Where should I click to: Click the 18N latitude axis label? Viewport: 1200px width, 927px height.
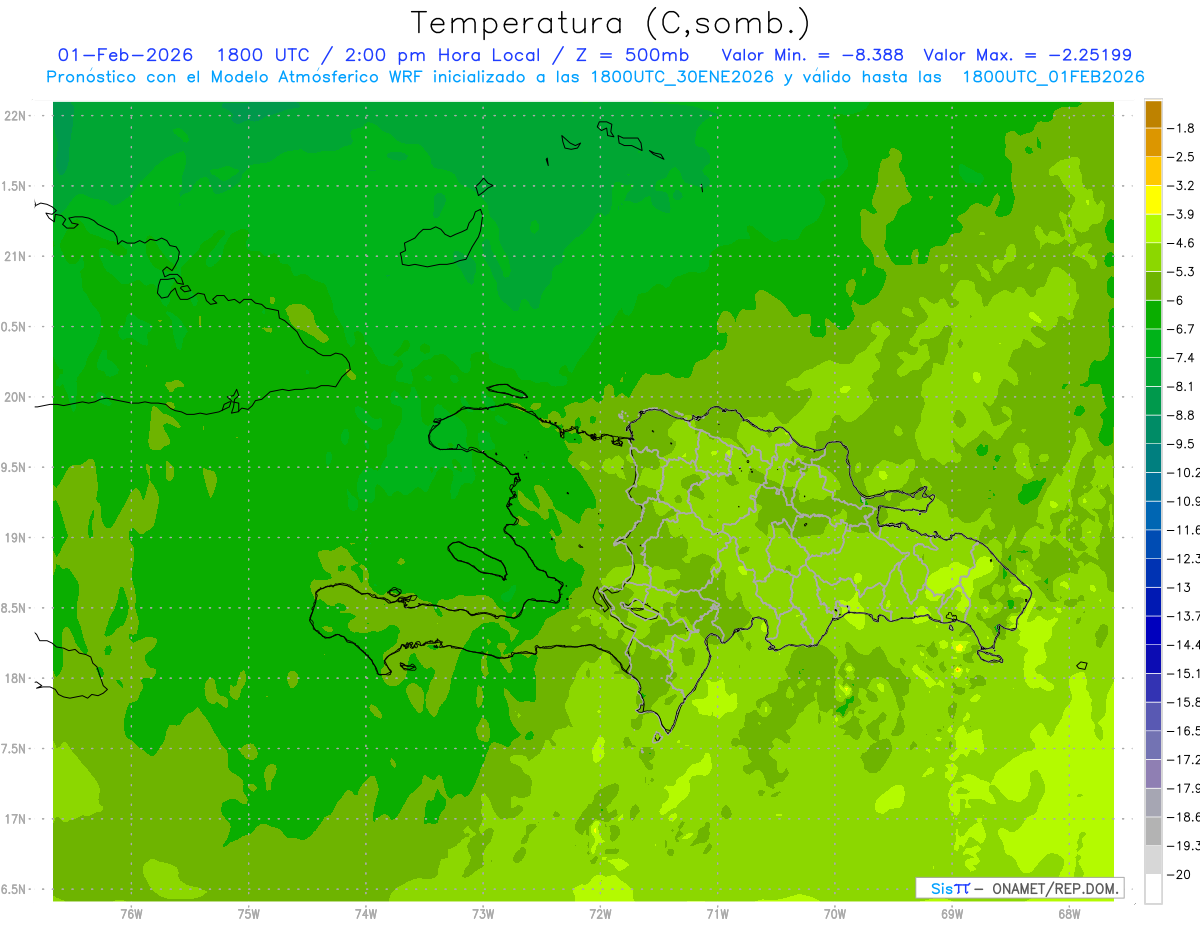click(17, 678)
